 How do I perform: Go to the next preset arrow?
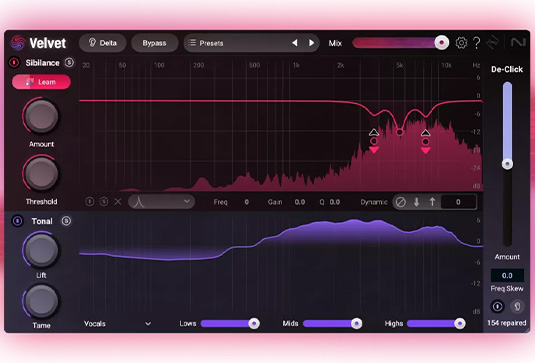pos(311,43)
